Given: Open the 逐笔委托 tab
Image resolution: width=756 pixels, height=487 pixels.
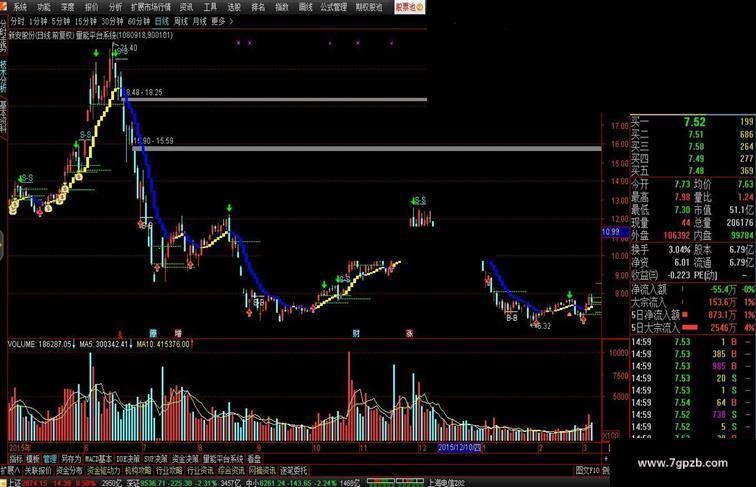Looking at the screenshot, I should [293, 471].
